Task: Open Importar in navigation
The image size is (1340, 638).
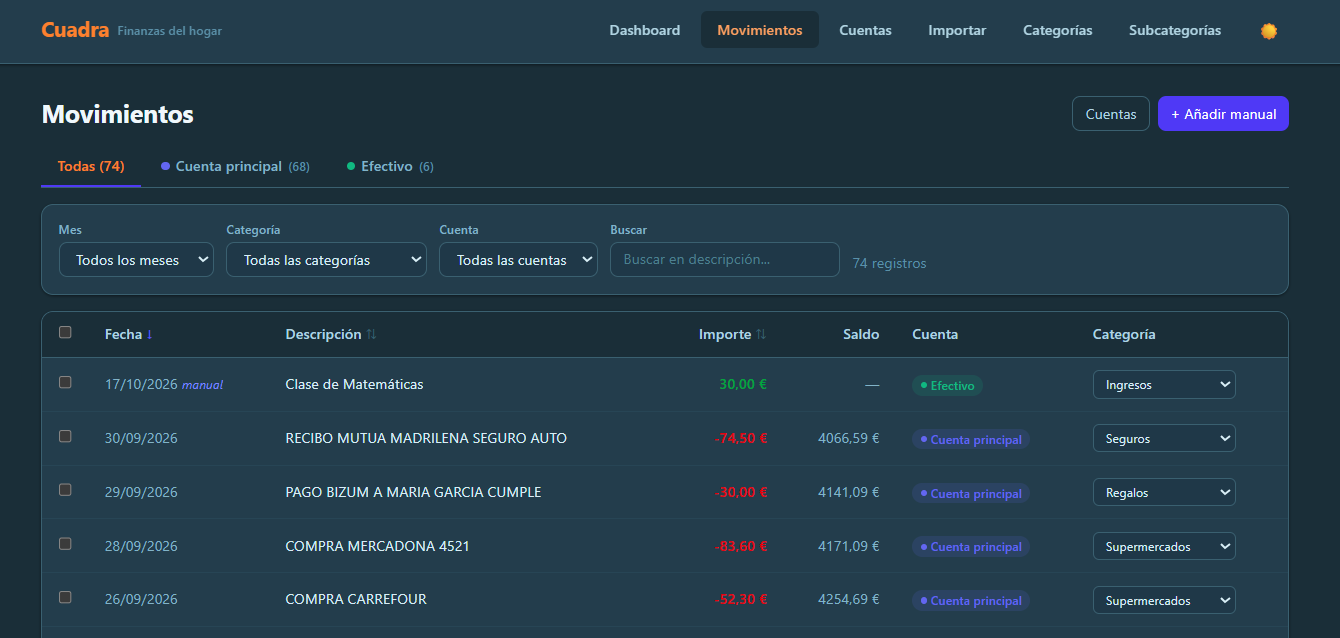Action: coord(957,30)
